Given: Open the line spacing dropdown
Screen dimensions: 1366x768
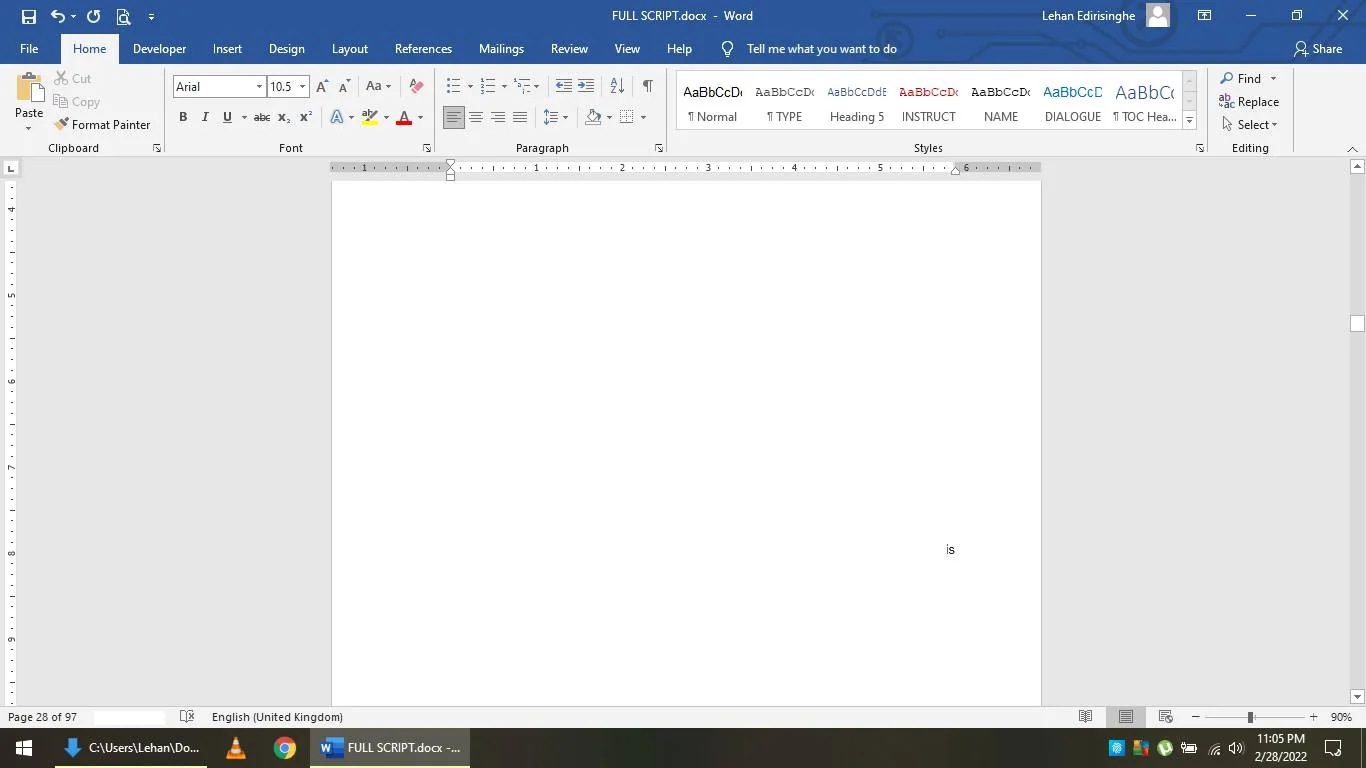Looking at the screenshot, I should tap(555, 117).
